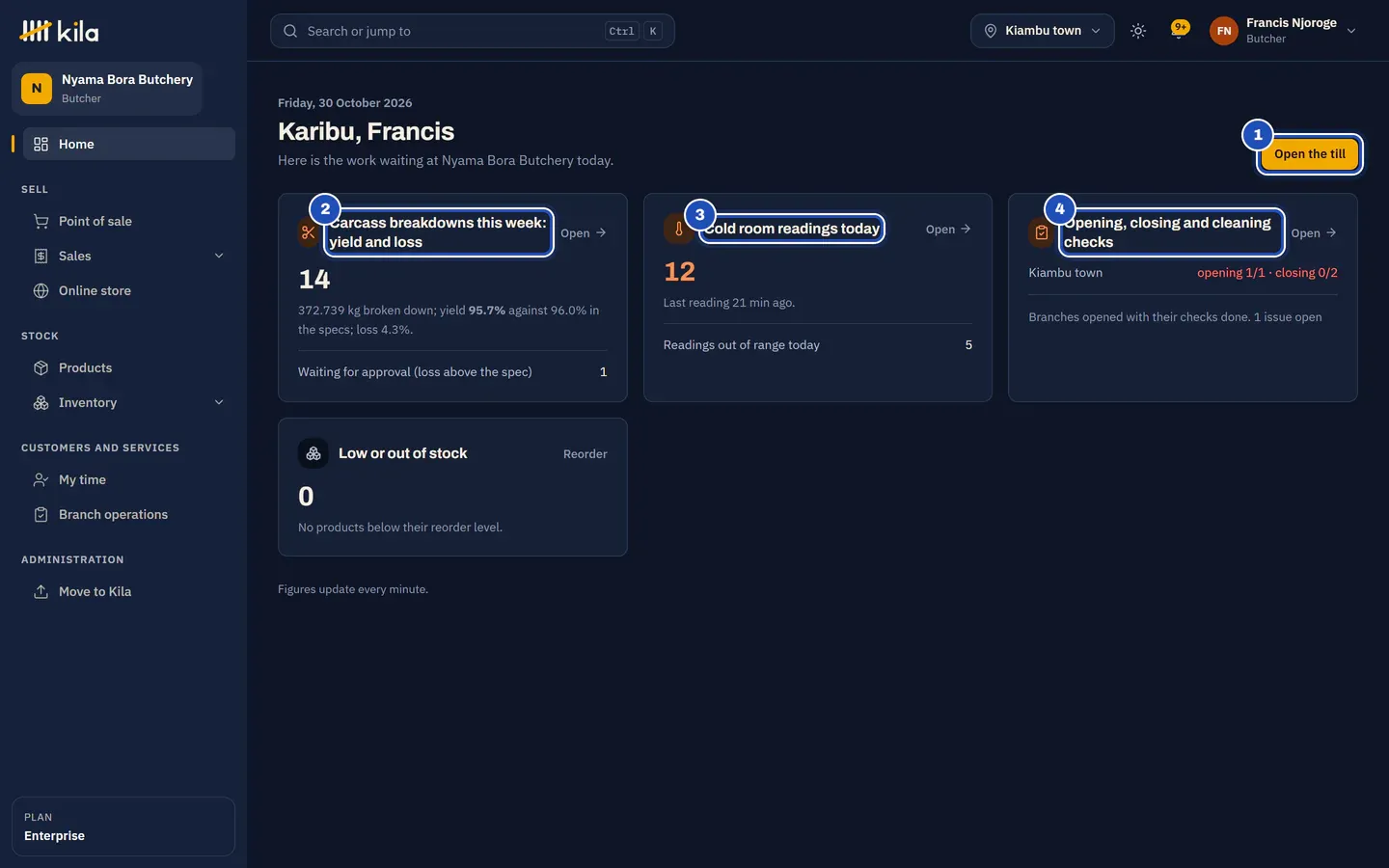This screenshot has height=868, width=1389.
Task: Click "No products below their reorder level."
Action: 400,528
